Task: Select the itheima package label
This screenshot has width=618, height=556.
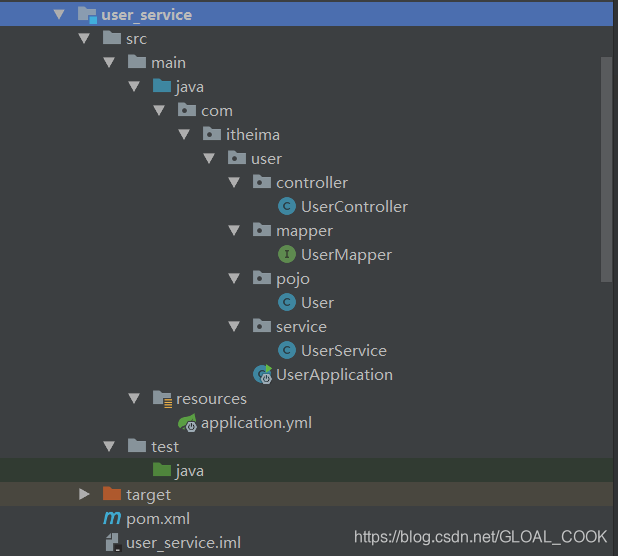Action: 253,135
